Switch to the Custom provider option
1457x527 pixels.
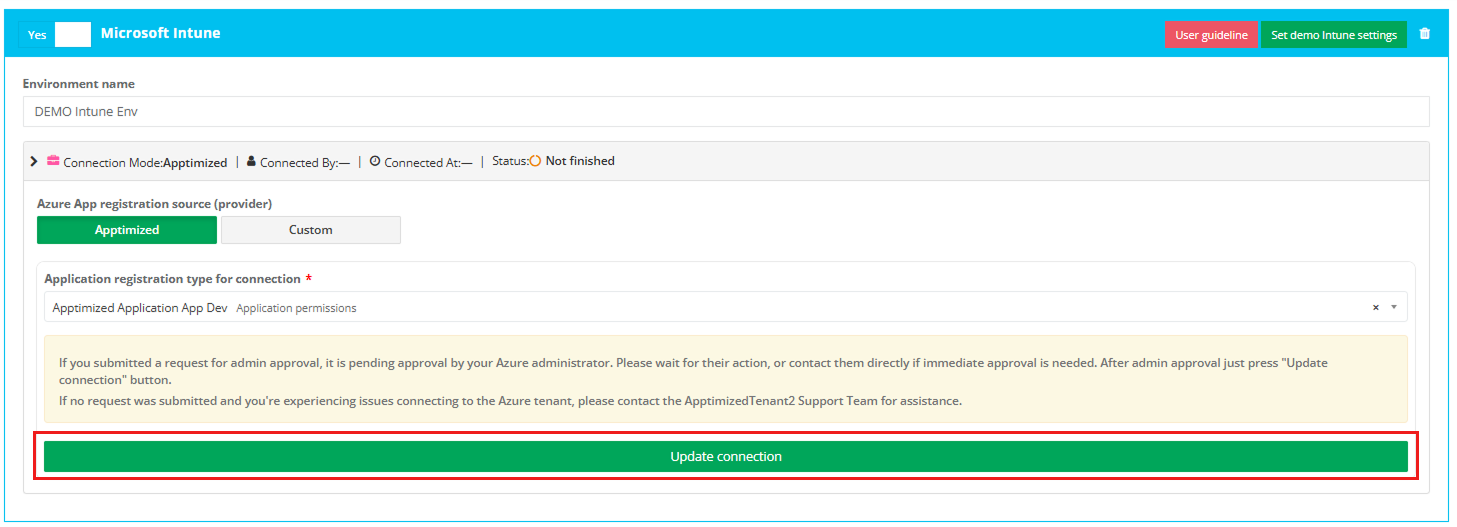click(x=310, y=230)
